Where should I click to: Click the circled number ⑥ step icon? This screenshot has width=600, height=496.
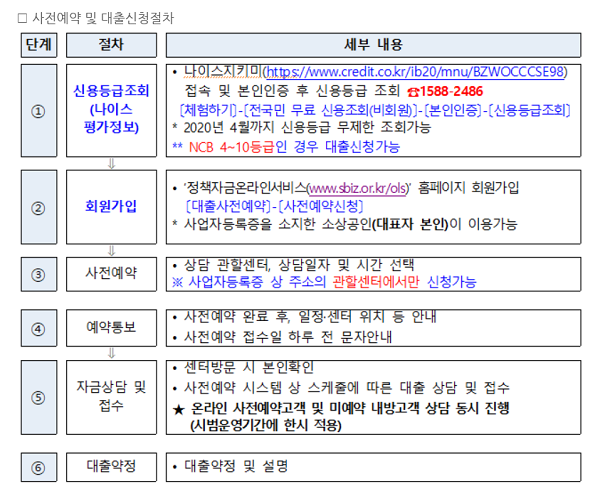[37, 466]
